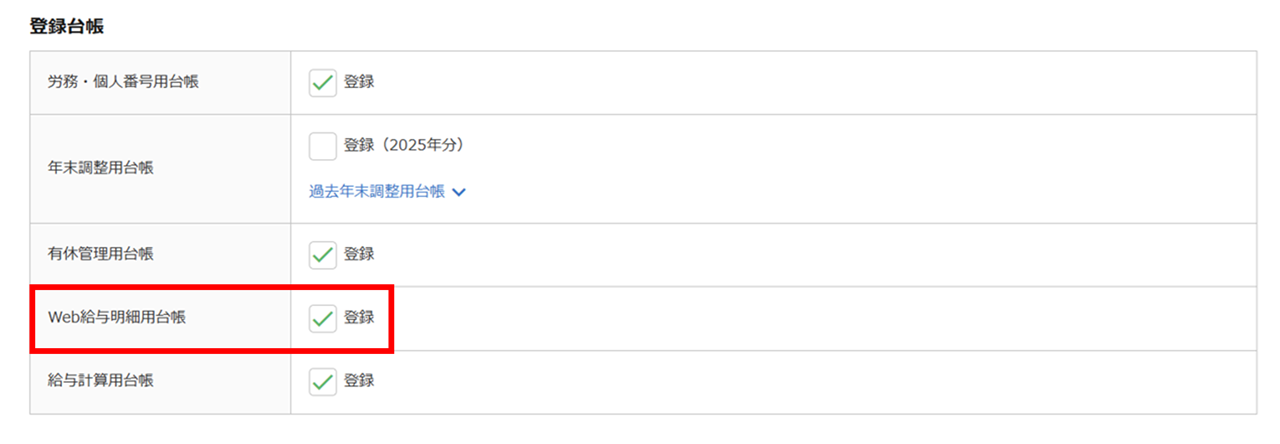This screenshot has height=444, width=1280.
Task: Click the 登録(2025年分) label text
Action: pyautogui.click(x=404, y=146)
